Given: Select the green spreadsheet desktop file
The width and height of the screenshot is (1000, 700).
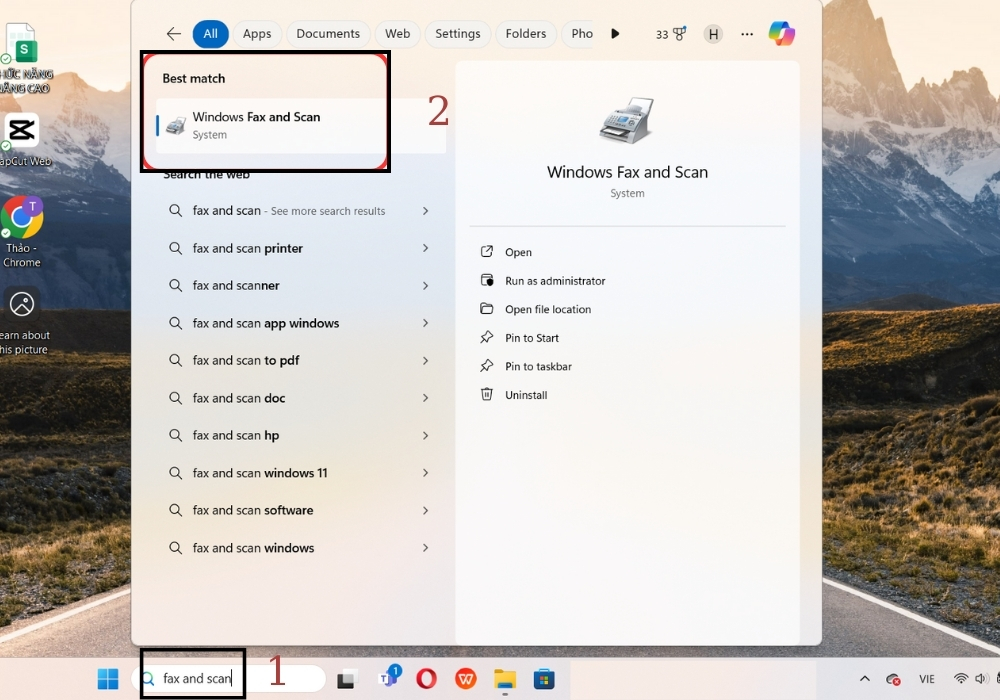Looking at the screenshot, I should (24, 57).
